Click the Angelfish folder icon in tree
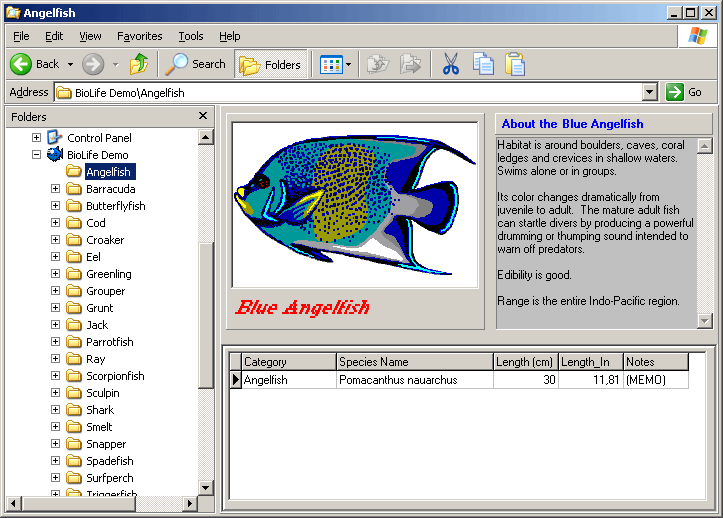The image size is (723, 518). coord(73,172)
